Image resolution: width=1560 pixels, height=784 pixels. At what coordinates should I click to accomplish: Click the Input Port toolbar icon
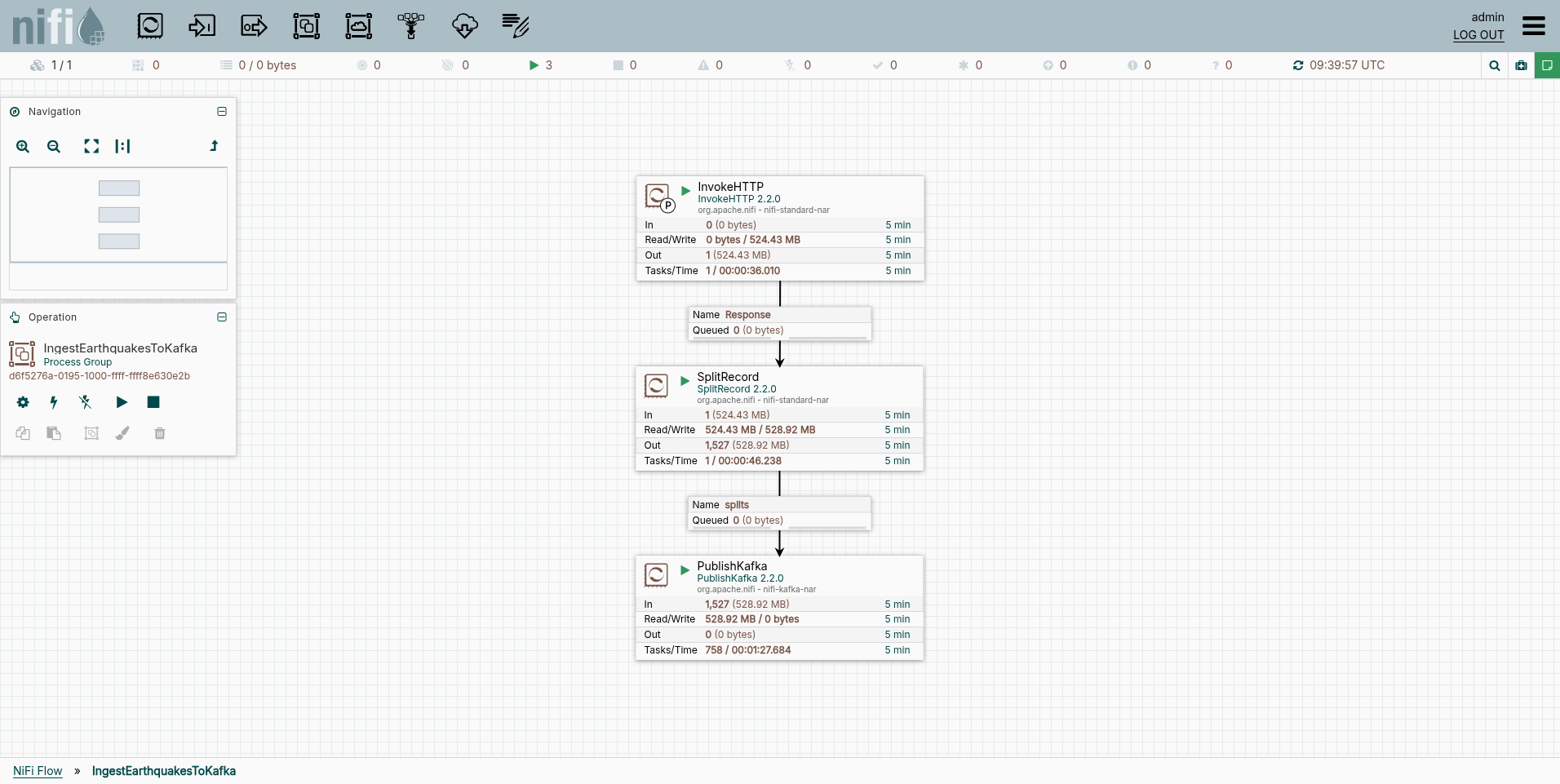[202, 26]
